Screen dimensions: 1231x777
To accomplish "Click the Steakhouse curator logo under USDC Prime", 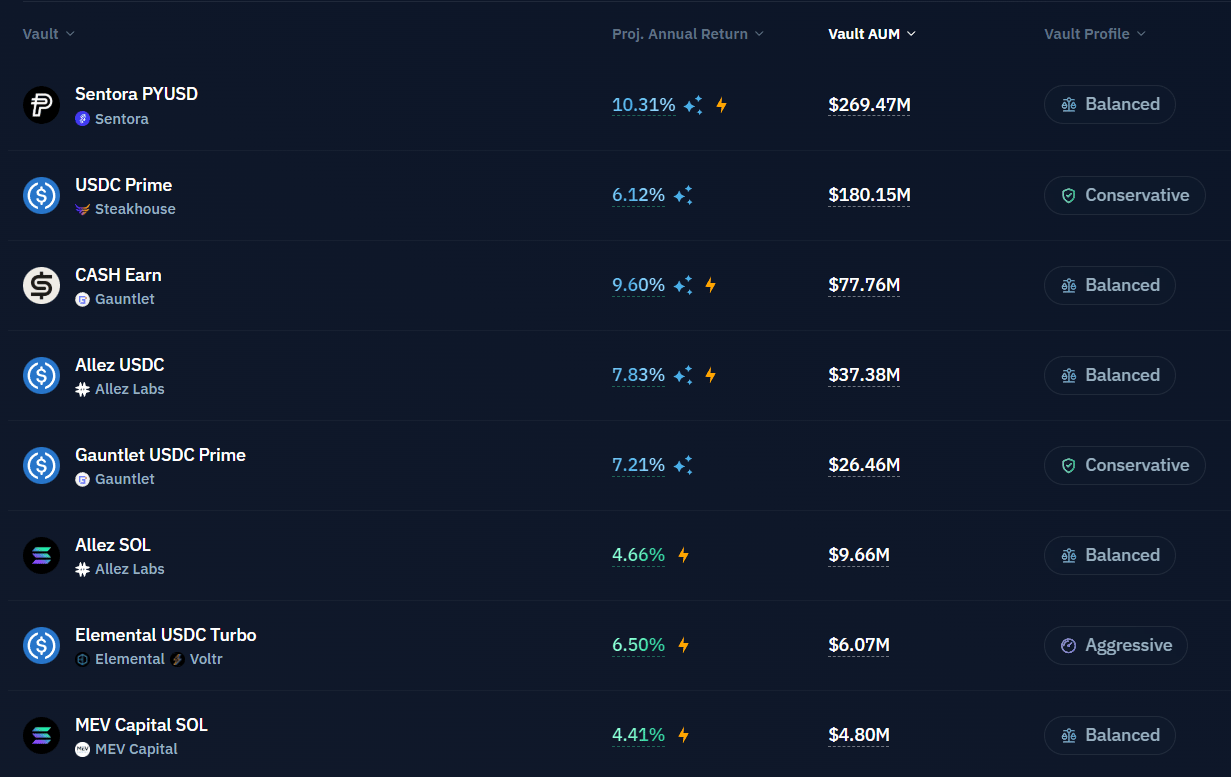I will [x=83, y=209].
